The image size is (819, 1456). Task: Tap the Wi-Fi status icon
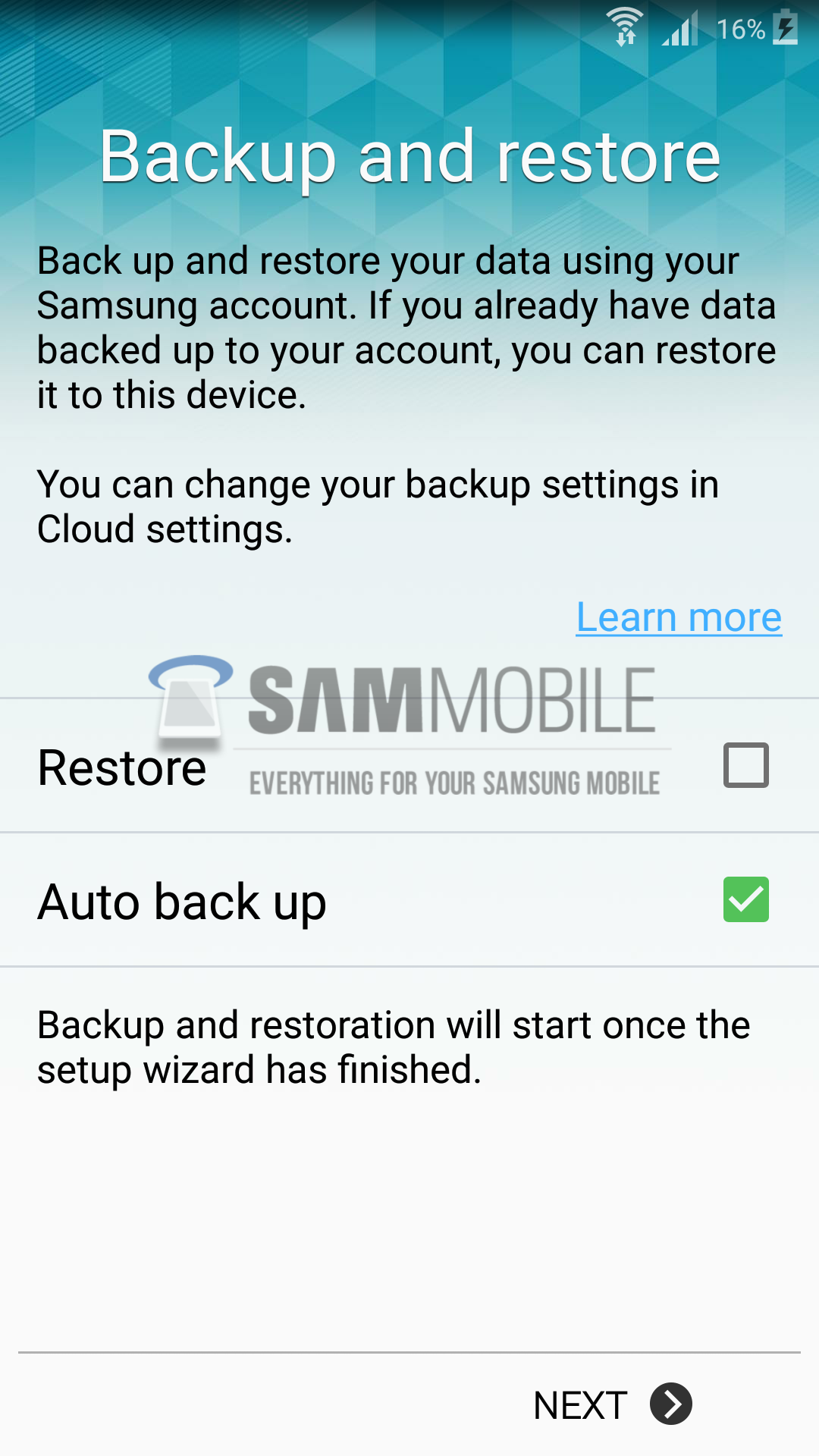point(626,28)
